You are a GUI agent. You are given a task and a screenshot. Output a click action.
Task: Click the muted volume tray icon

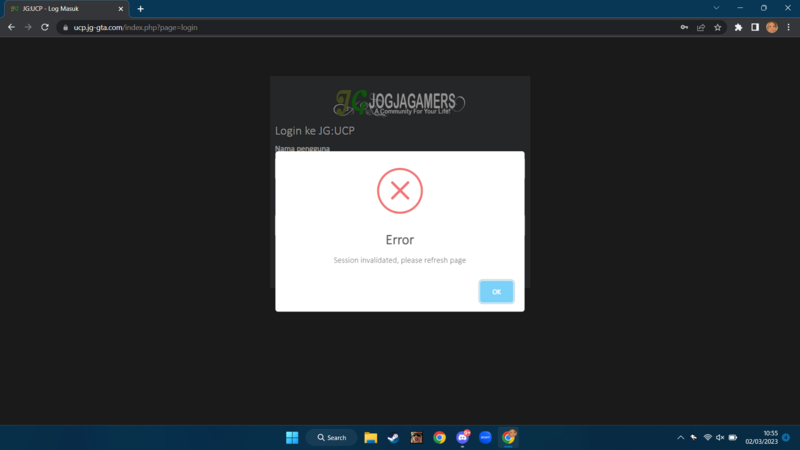click(720, 437)
